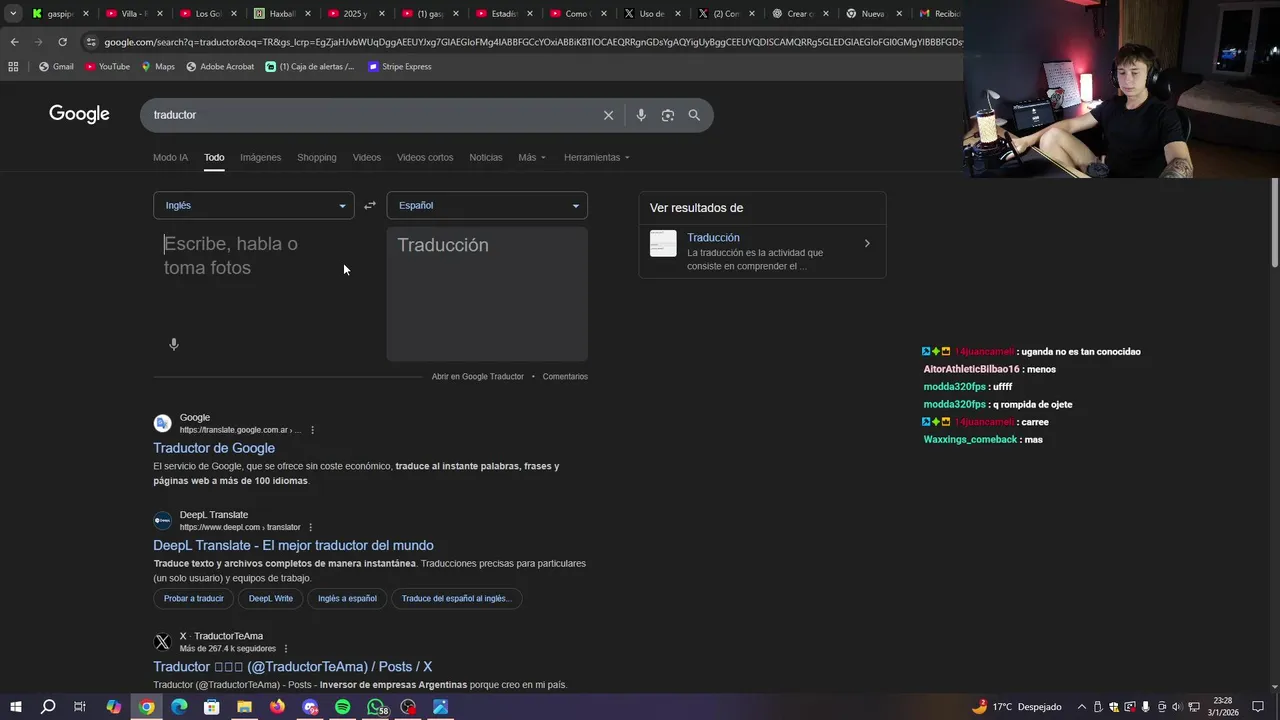1280x720 pixels.
Task: Open three-dot menu beside TraductorTeAma result
Action: pyautogui.click(x=286, y=649)
